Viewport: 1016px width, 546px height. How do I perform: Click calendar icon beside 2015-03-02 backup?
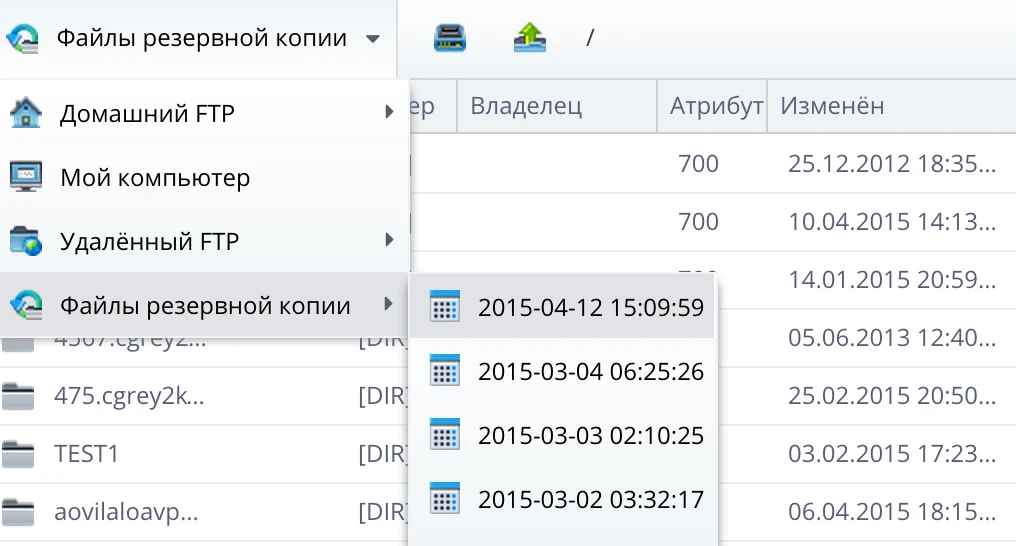(x=444, y=498)
